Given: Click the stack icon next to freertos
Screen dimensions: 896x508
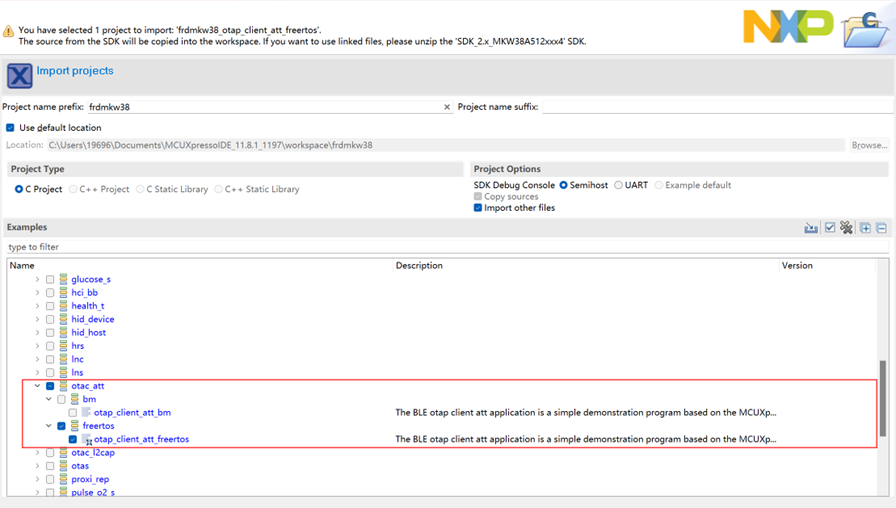Looking at the screenshot, I should [75, 426].
